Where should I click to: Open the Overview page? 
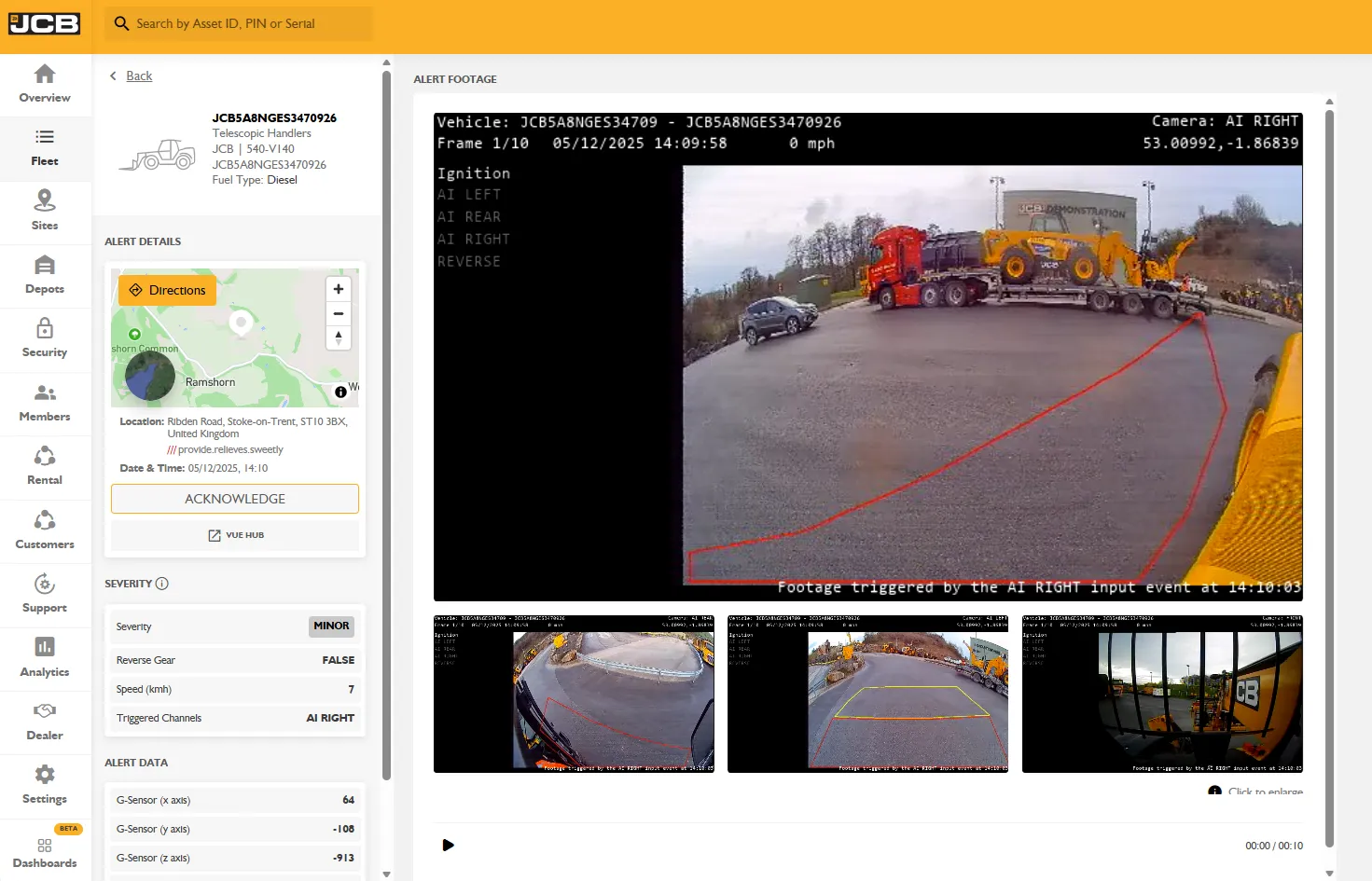click(x=45, y=84)
